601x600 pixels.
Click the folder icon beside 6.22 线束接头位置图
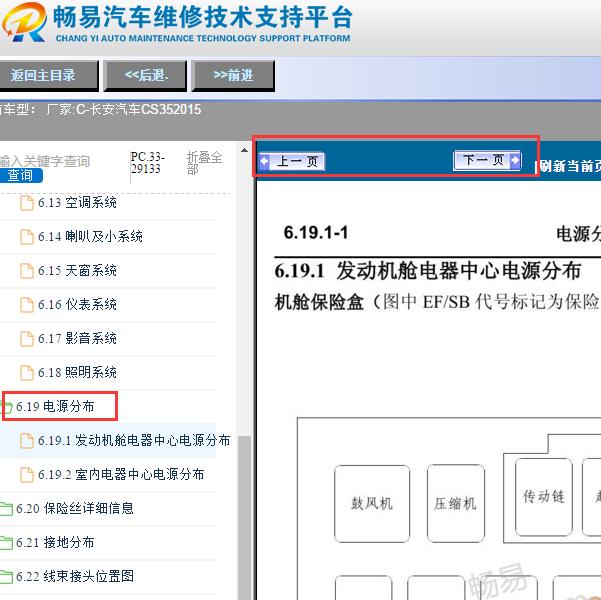point(6,577)
